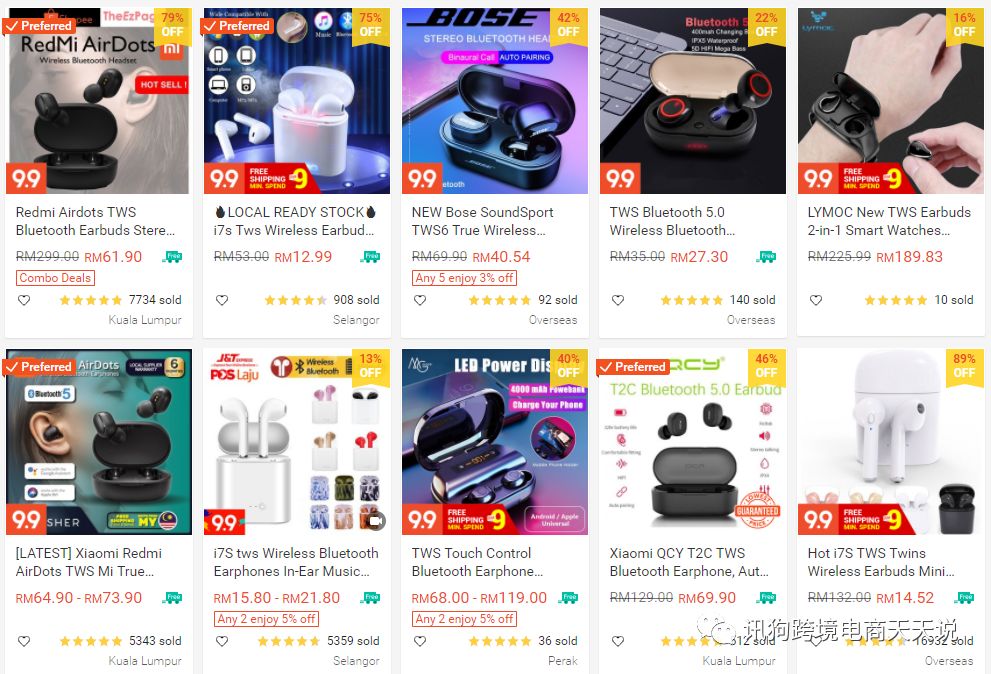
Task: Open the Redmi AirDots product thumbnail
Action: click(98, 101)
